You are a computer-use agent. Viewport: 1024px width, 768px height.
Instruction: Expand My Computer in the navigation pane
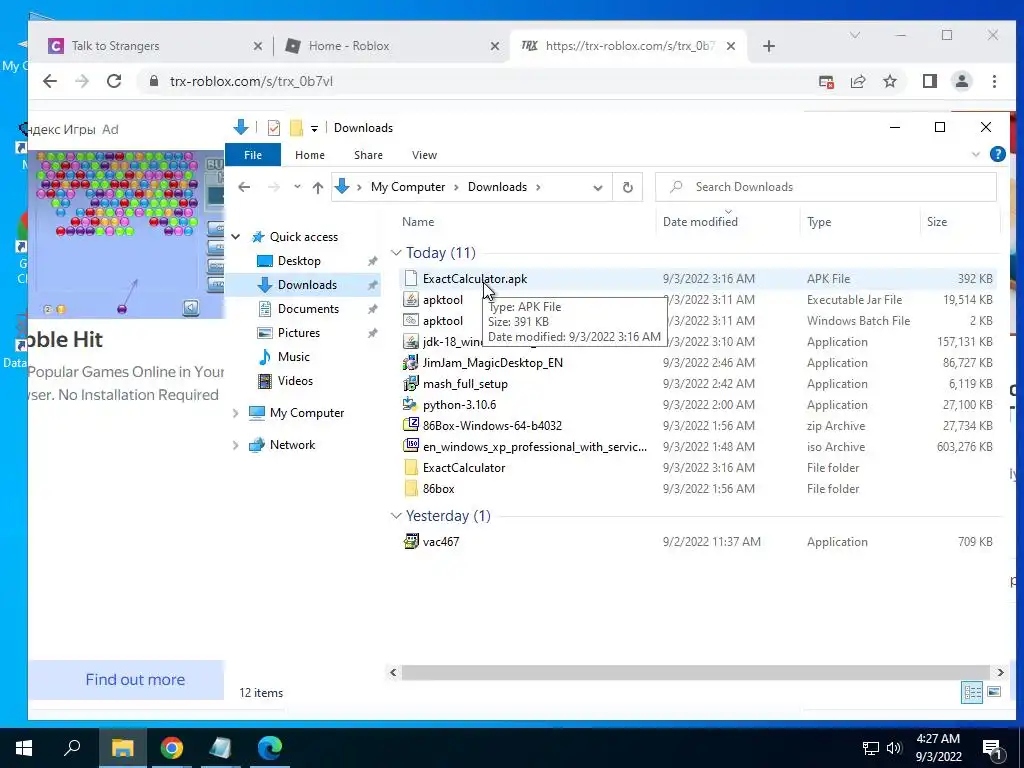coord(236,413)
